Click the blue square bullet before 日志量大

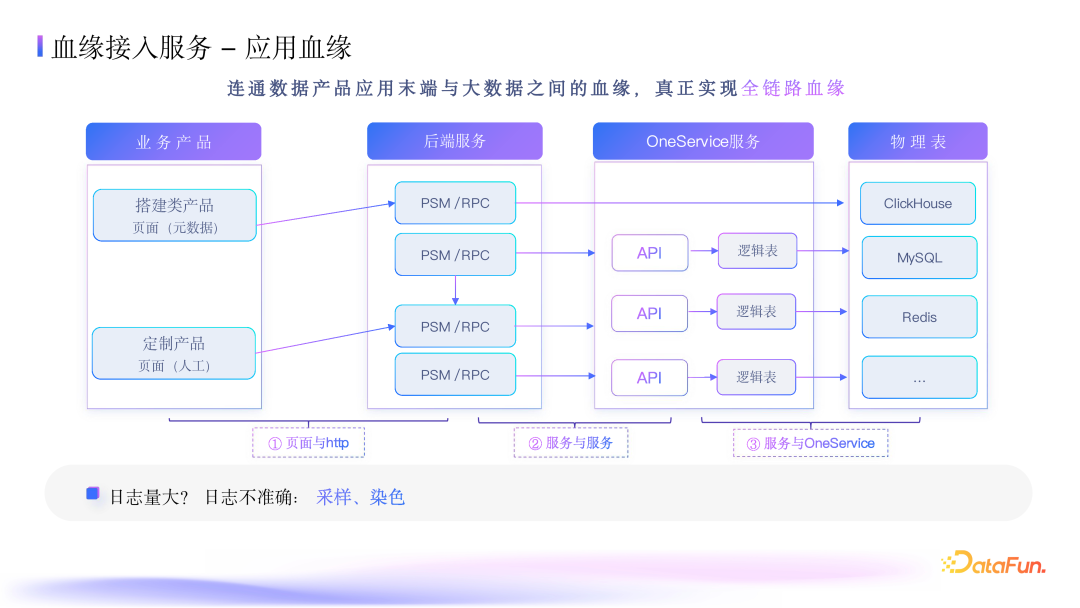(x=93, y=494)
